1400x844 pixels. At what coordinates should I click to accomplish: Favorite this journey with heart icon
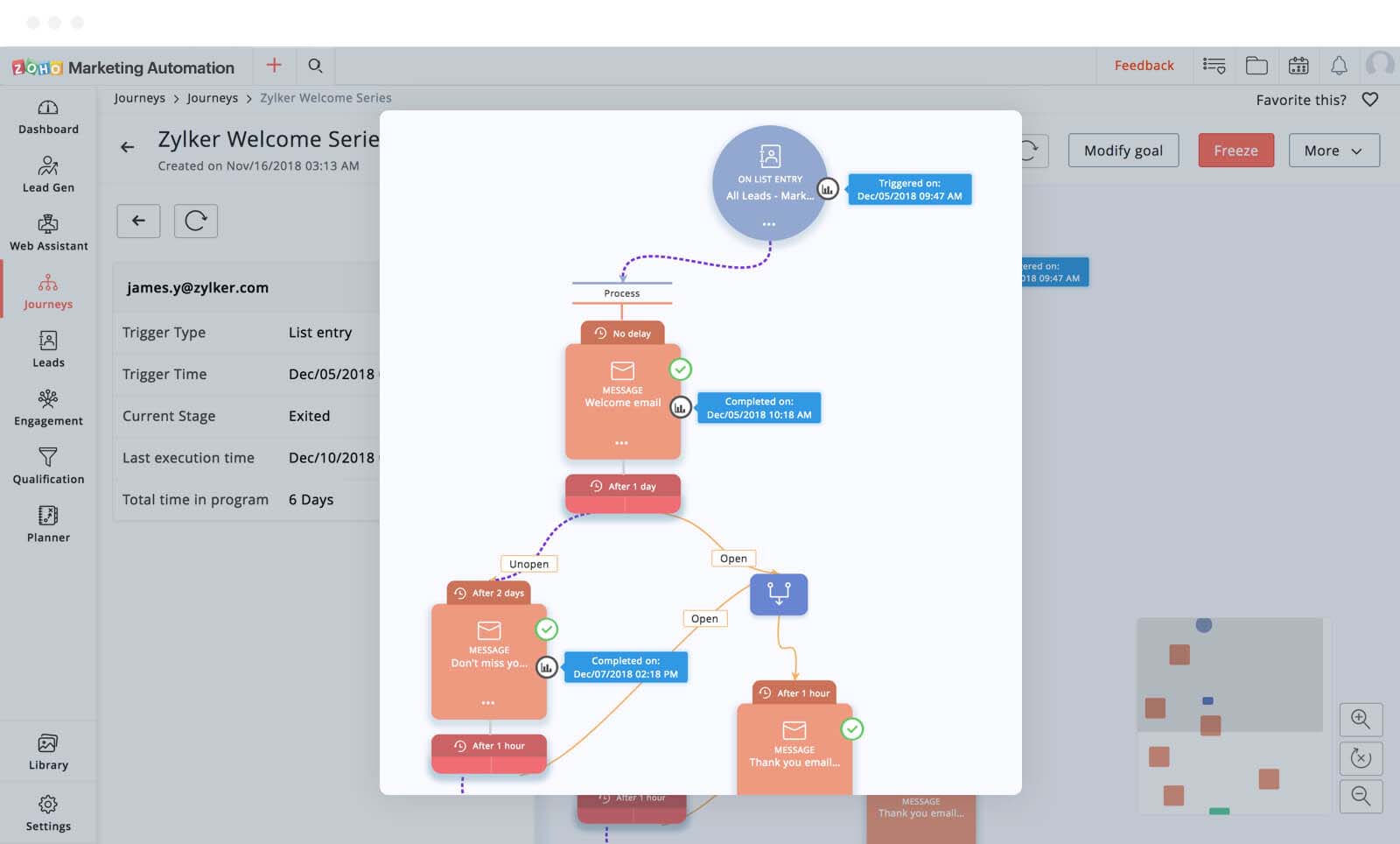(x=1370, y=100)
